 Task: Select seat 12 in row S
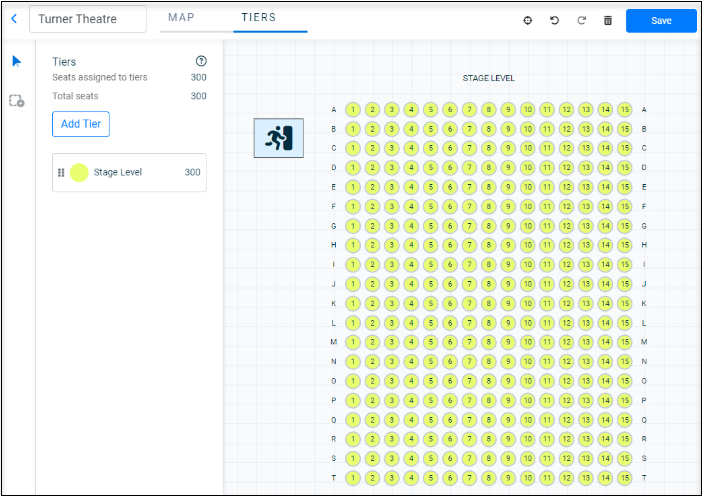click(566, 458)
